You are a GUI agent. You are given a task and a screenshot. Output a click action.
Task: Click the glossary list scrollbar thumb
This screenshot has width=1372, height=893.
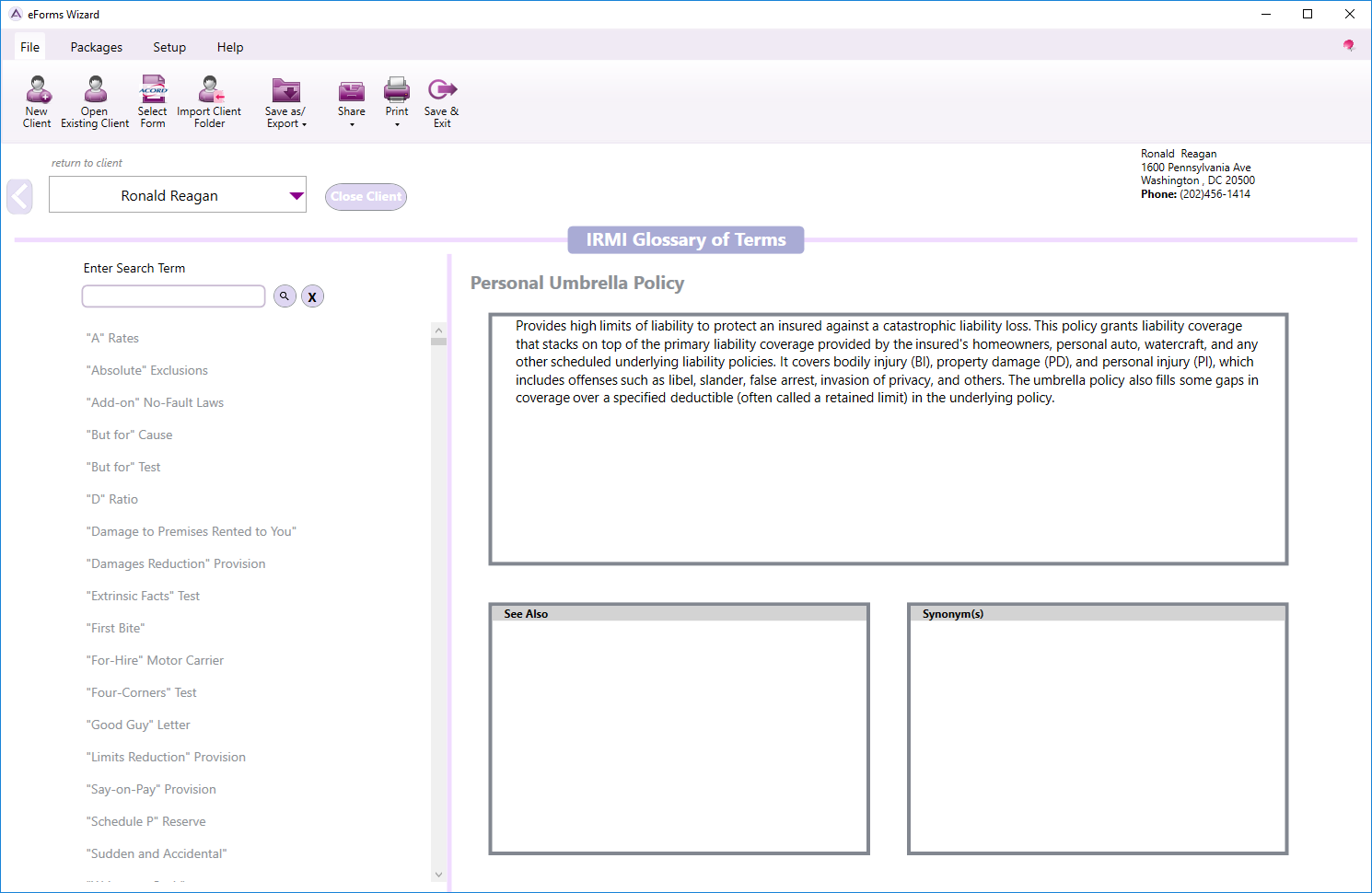tap(438, 342)
